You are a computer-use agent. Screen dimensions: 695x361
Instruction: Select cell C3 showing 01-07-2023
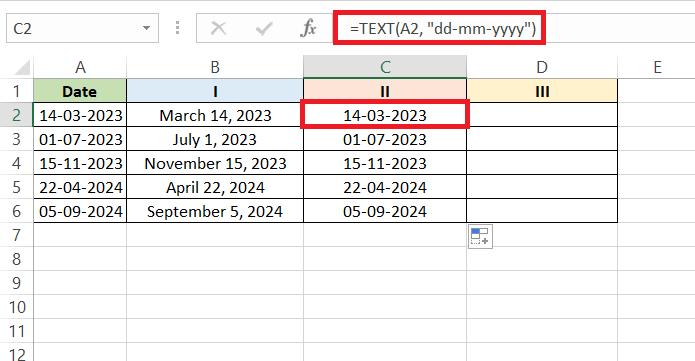coord(385,139)
